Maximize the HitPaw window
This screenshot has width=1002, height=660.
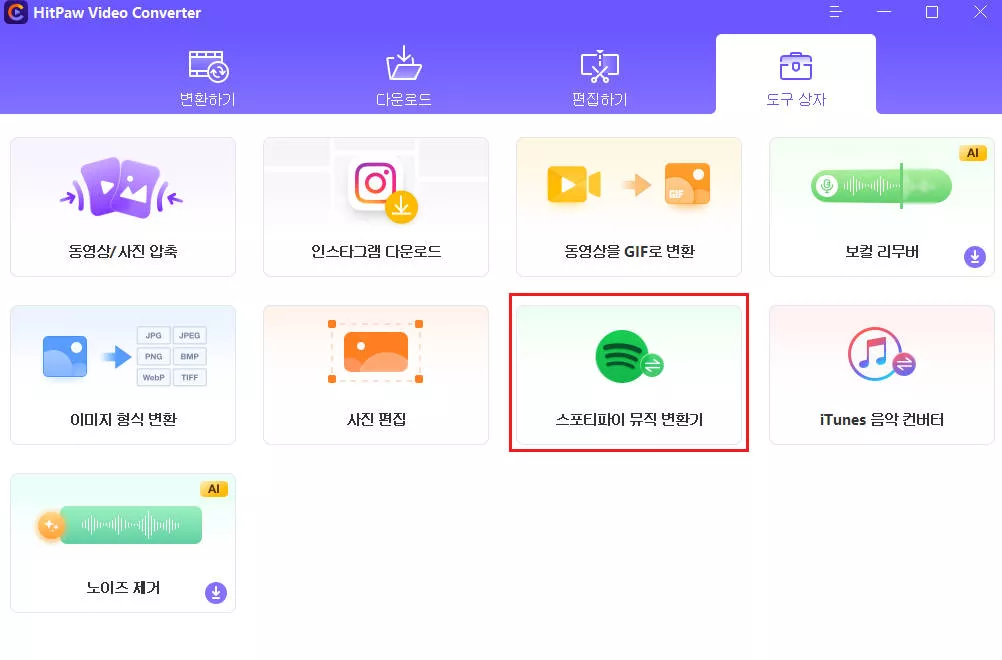click(x=932, y=12)
